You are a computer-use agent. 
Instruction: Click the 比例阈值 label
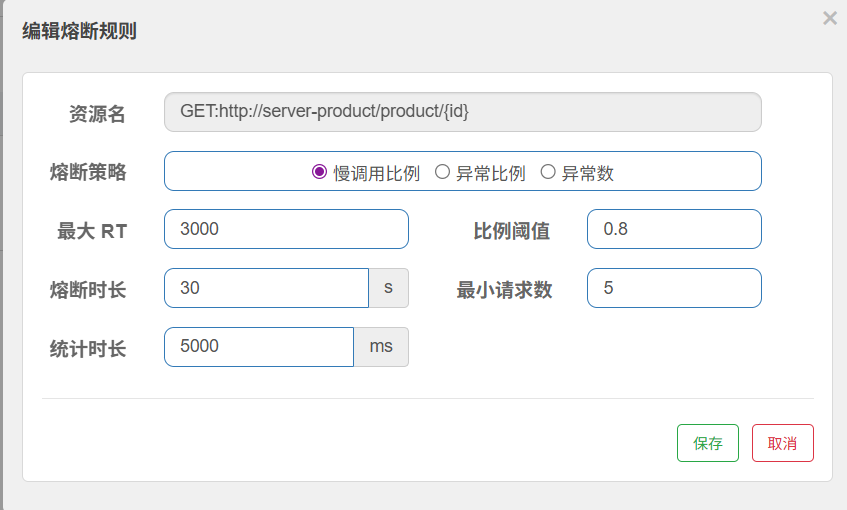click(511, 231)
